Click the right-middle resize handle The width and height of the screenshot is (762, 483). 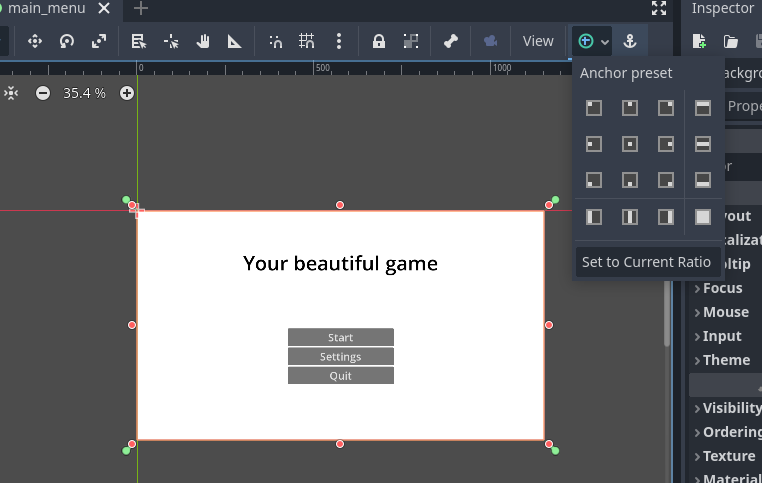tap(549, 325)
